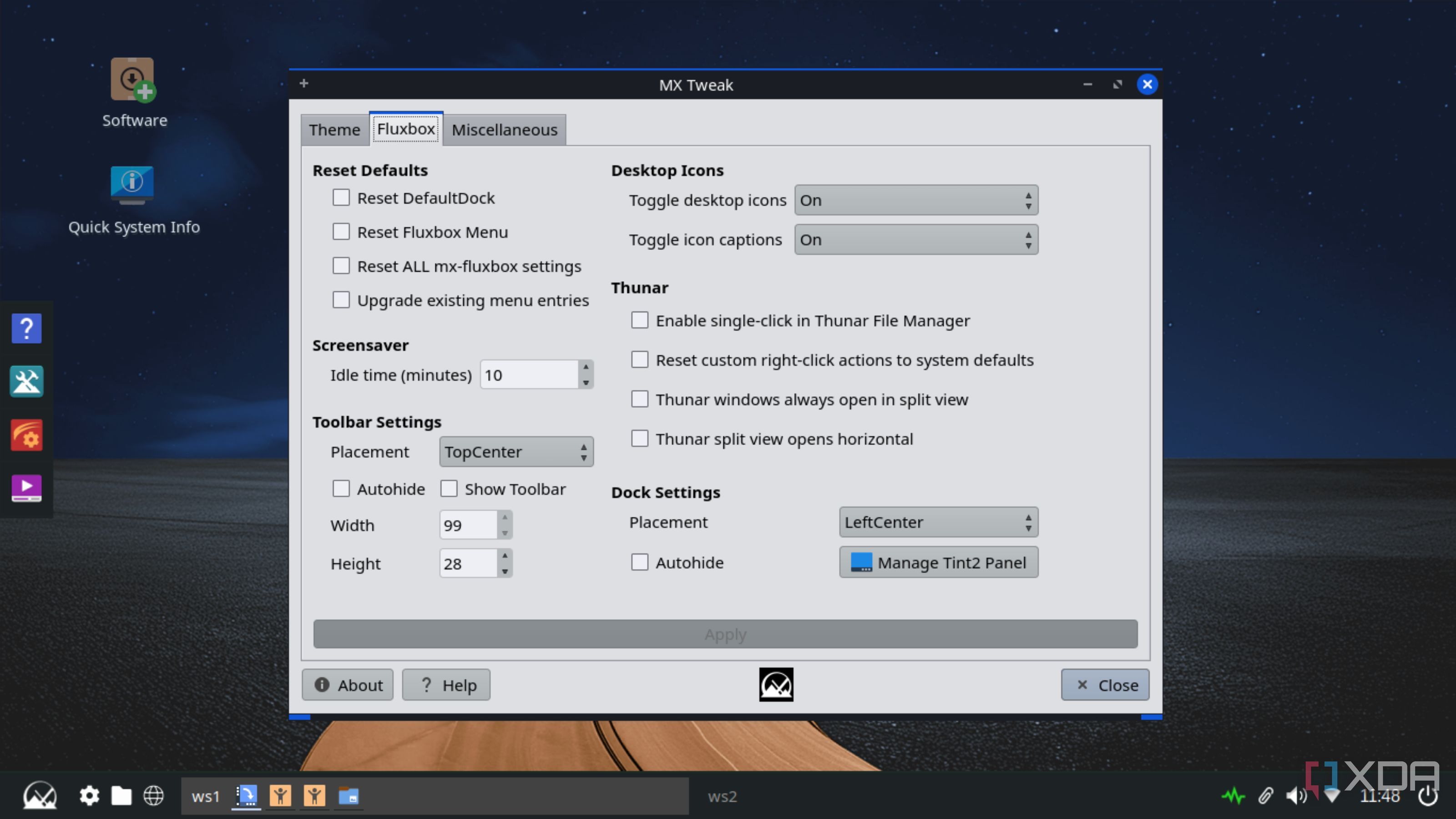Screen dimensions: 1456x819
Task: Check Reset custom right-click actions to system defaults
Action: pos(639,360)
